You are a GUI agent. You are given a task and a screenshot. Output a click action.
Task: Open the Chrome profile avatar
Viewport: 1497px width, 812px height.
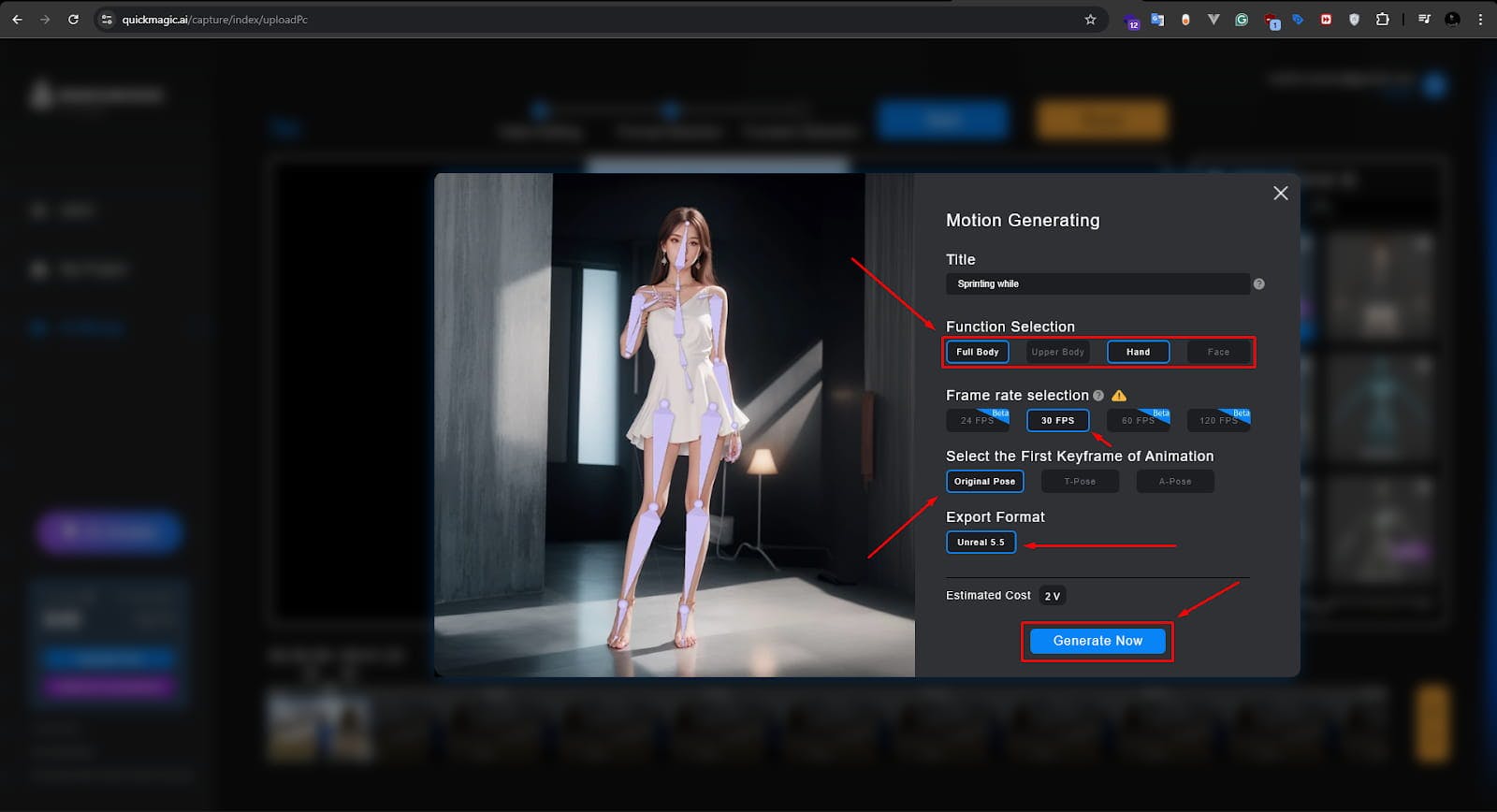coord(1452,19)
